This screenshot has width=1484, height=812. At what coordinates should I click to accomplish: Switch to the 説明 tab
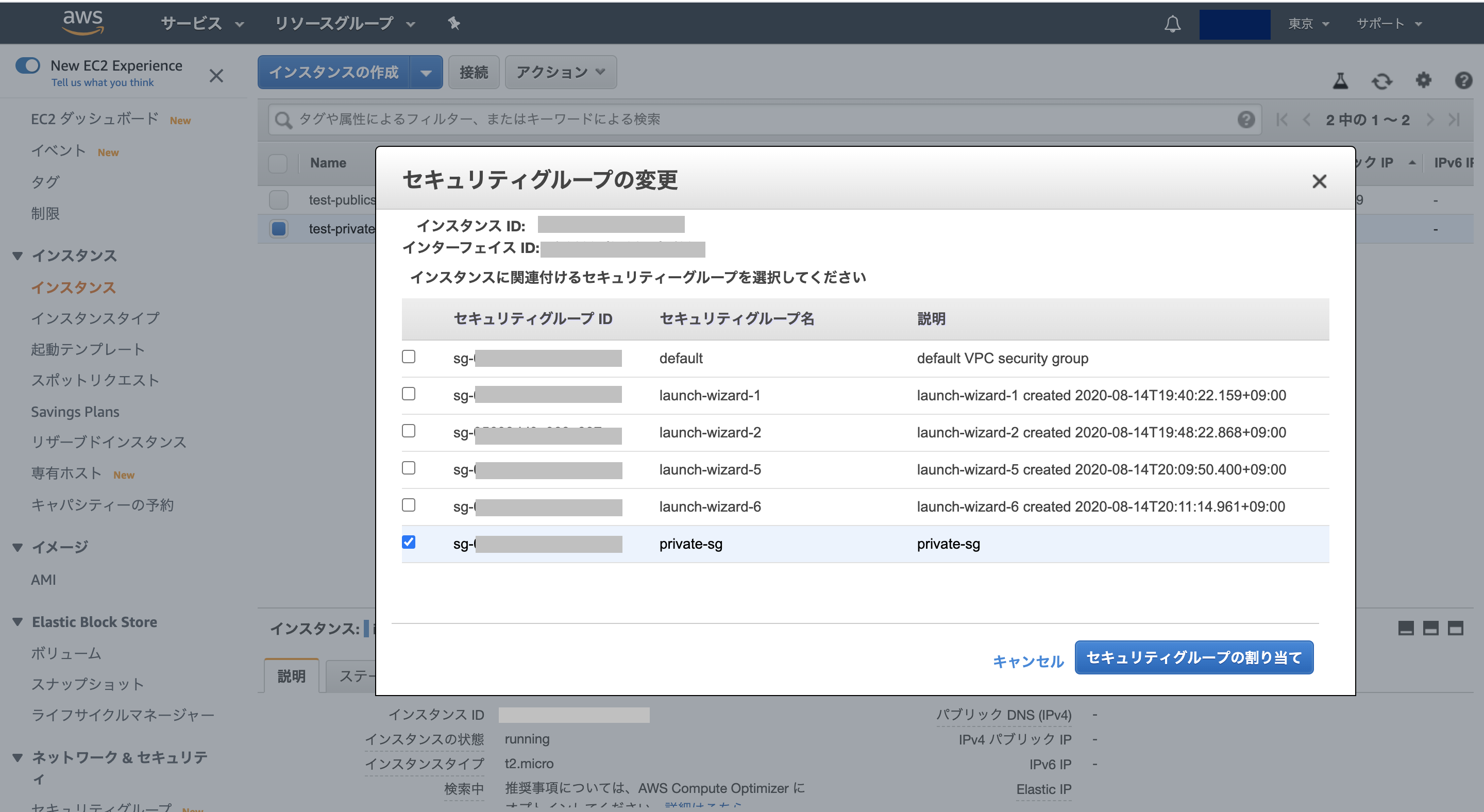291,676
